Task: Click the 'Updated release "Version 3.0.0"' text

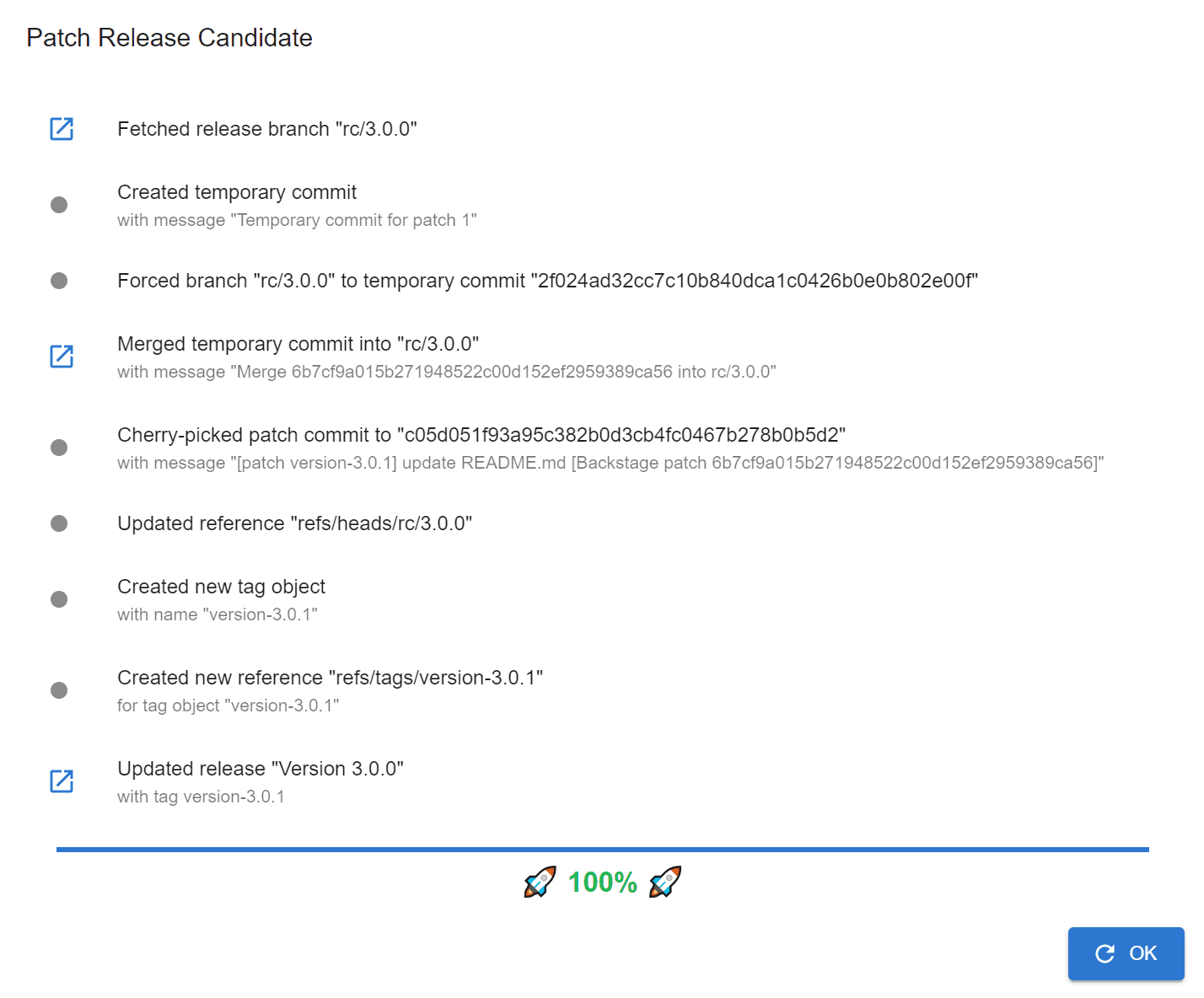Action: [261, 769]
